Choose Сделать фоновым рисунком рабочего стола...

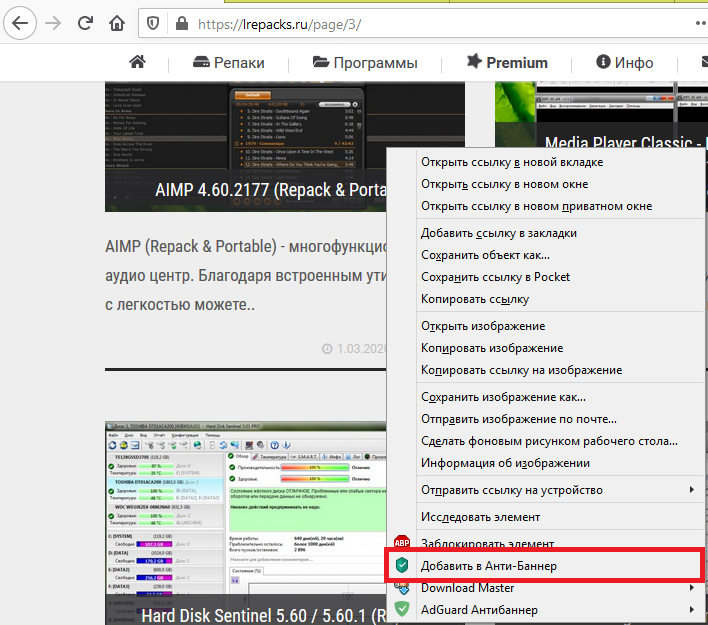pyautogui.click(x=559, y=441)
